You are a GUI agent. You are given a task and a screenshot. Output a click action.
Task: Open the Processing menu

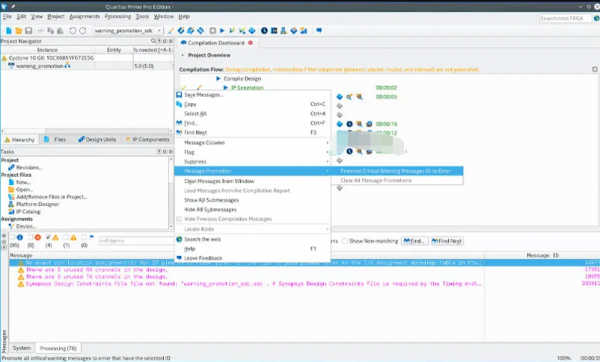click(117, 16)
